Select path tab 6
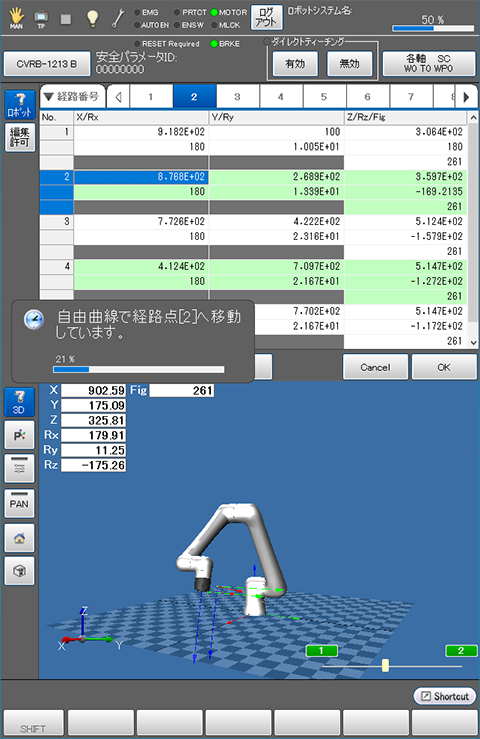This screenshot has height=739, width=480. click(367, 97)
